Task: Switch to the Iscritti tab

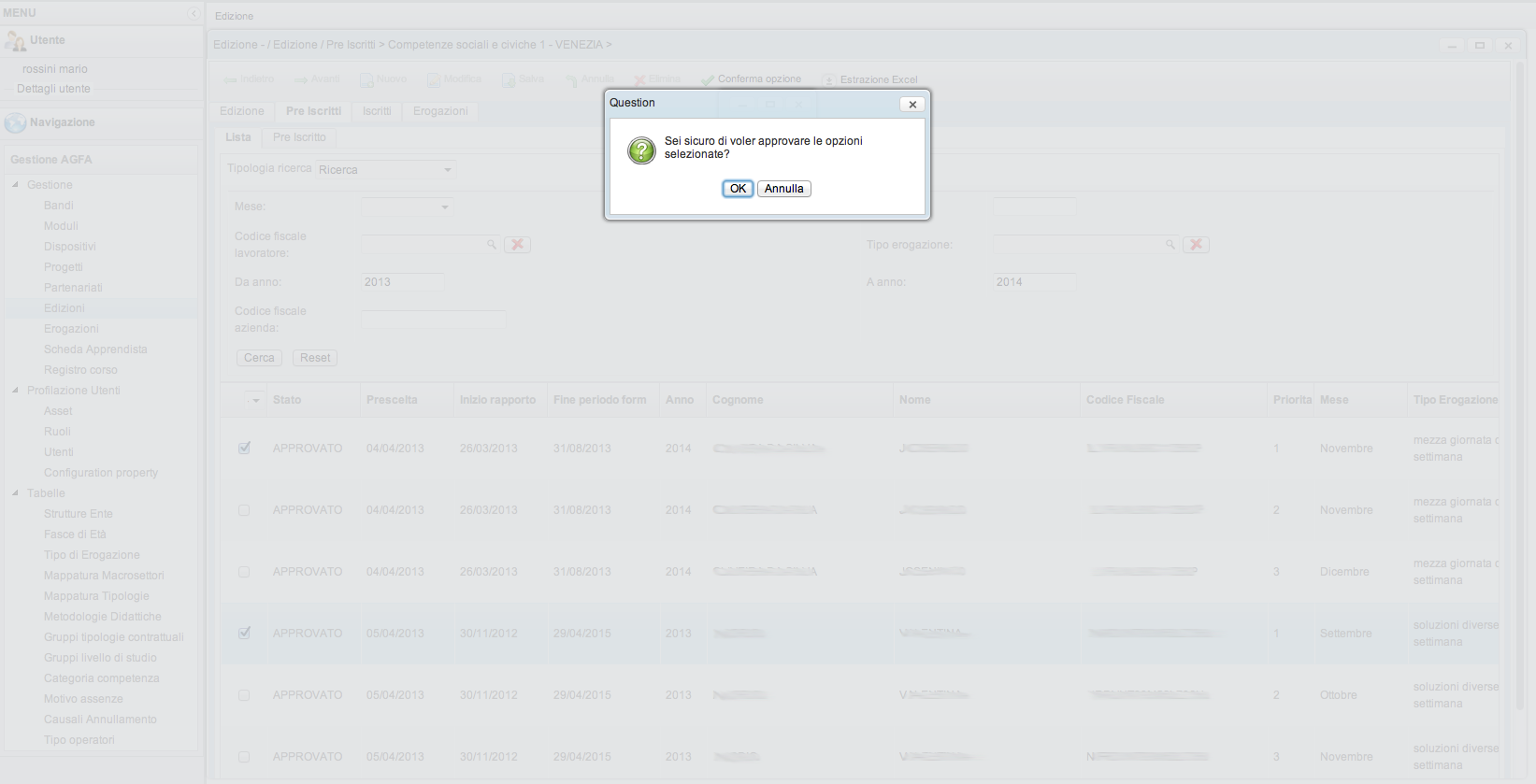Action: [x=377, y=111]
